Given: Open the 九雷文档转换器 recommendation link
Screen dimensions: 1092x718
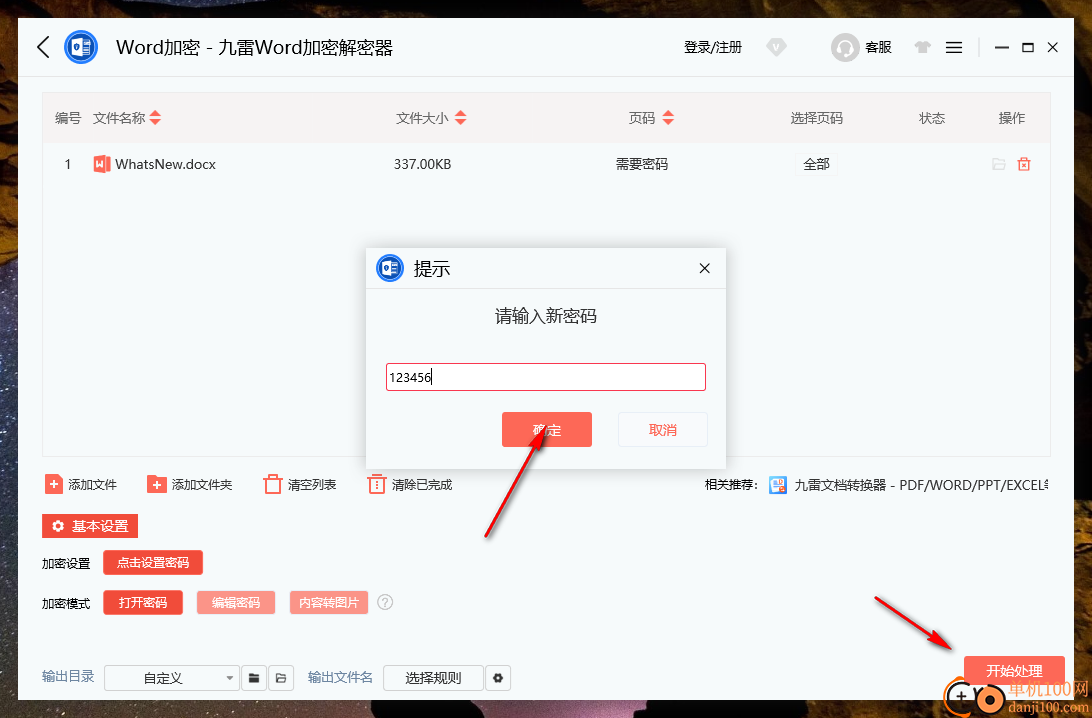Looking at the screenshot, I should [909, 485].
